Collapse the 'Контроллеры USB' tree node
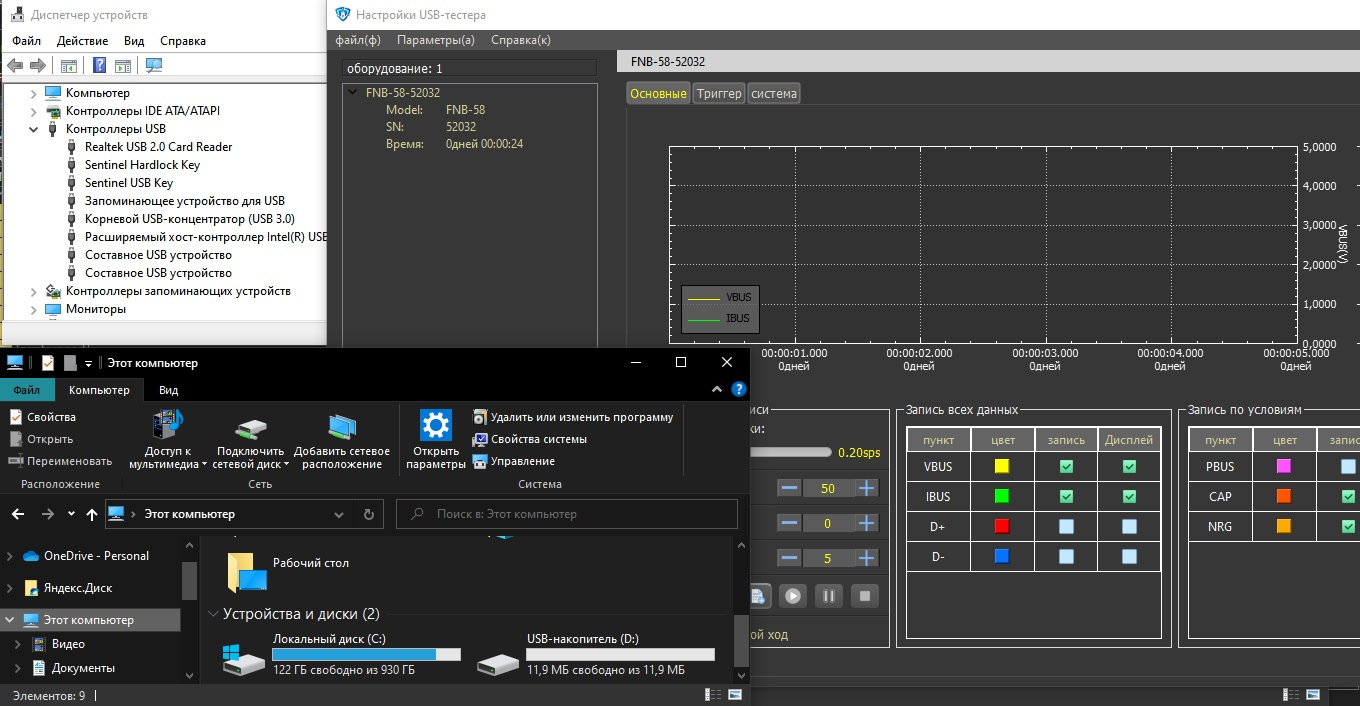 pyautogui.click(x=34, y=129)
